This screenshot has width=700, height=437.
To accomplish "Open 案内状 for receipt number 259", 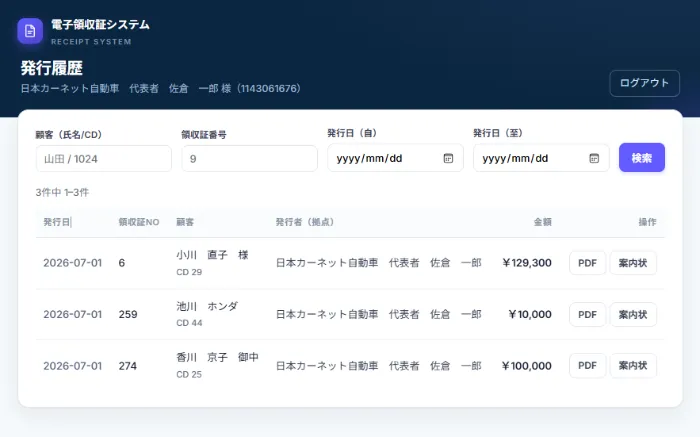I will pos(633,314).
